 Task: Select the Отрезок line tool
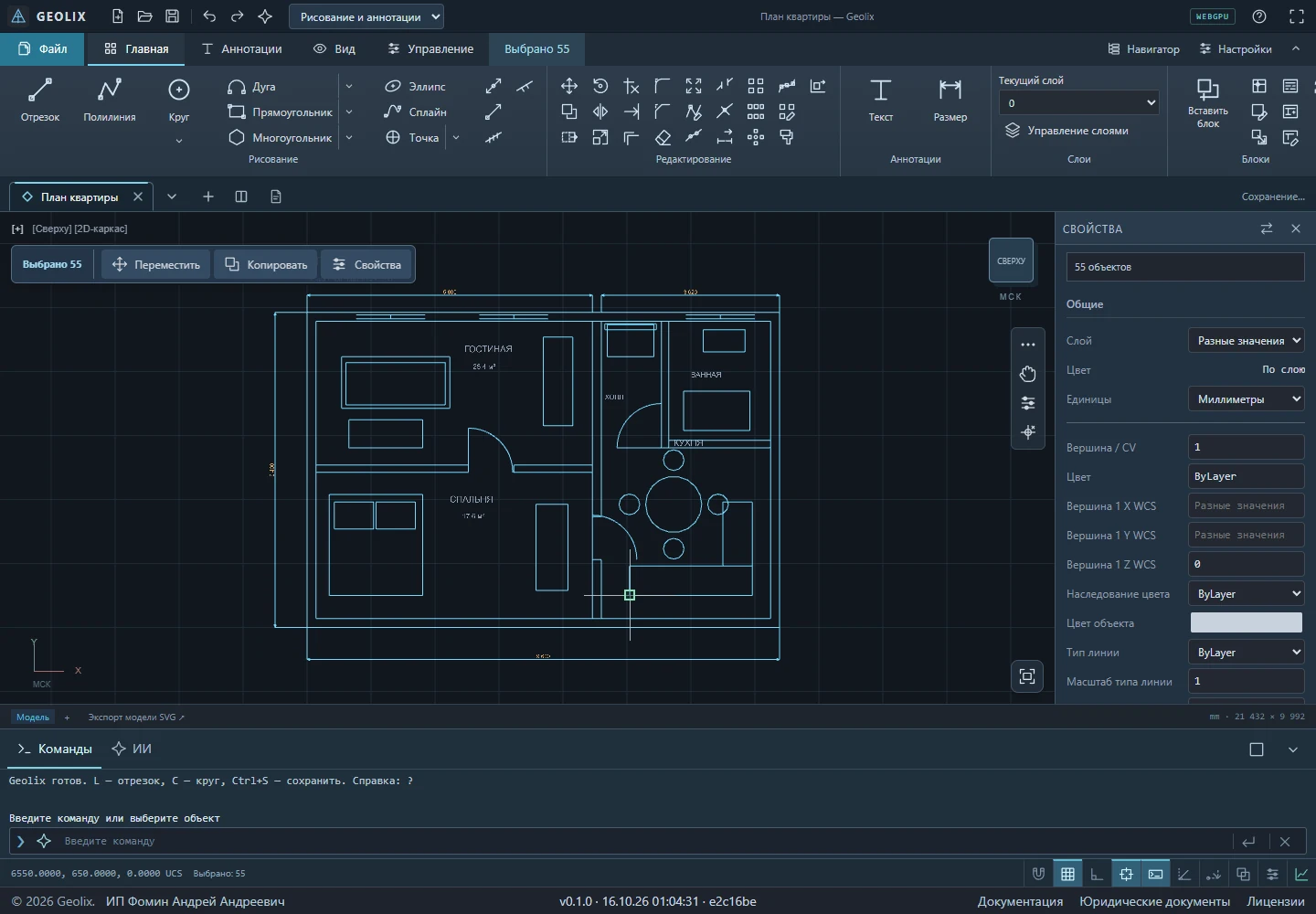(40, 101)
